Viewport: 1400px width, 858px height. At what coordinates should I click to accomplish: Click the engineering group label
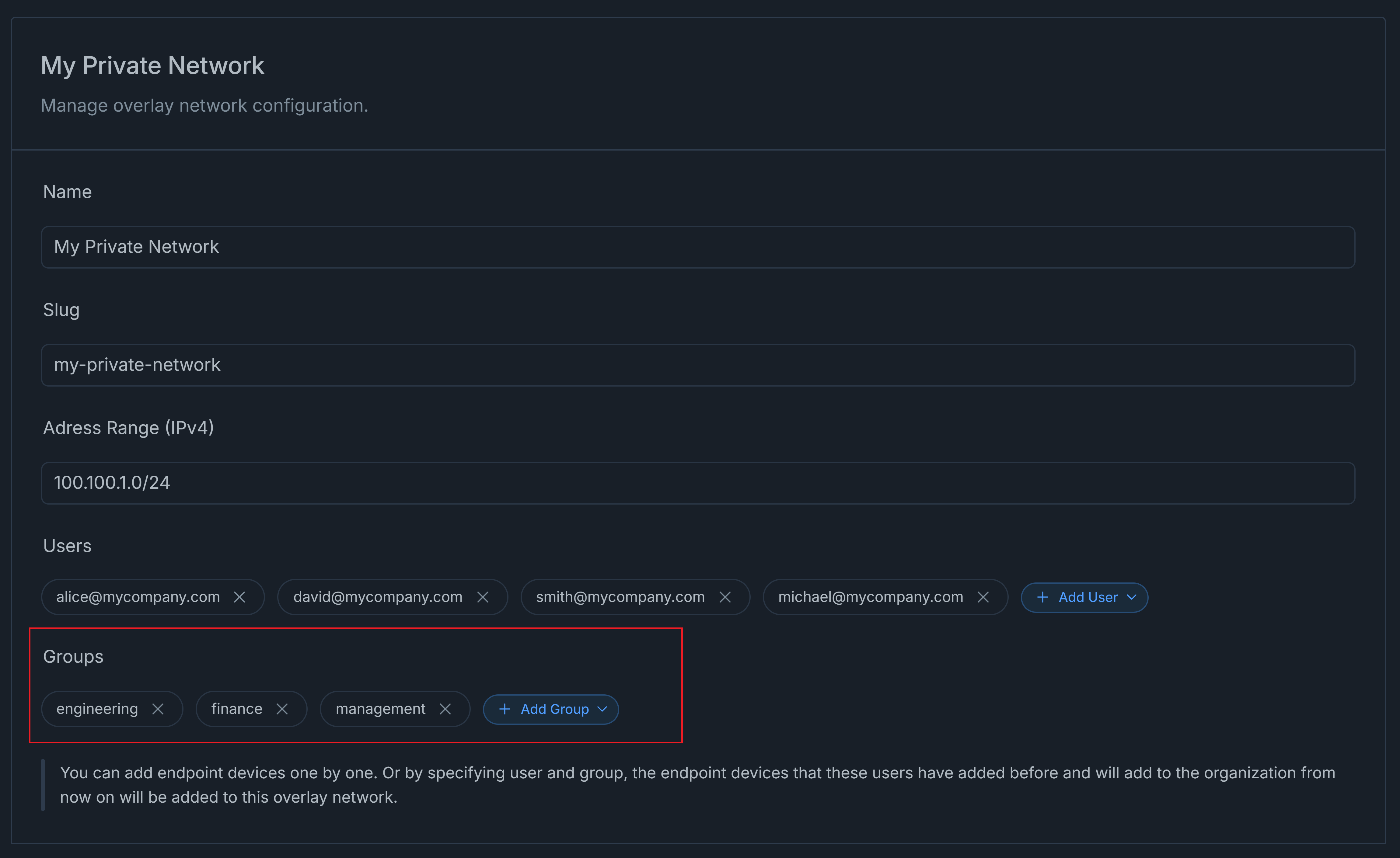pos(97,709)
